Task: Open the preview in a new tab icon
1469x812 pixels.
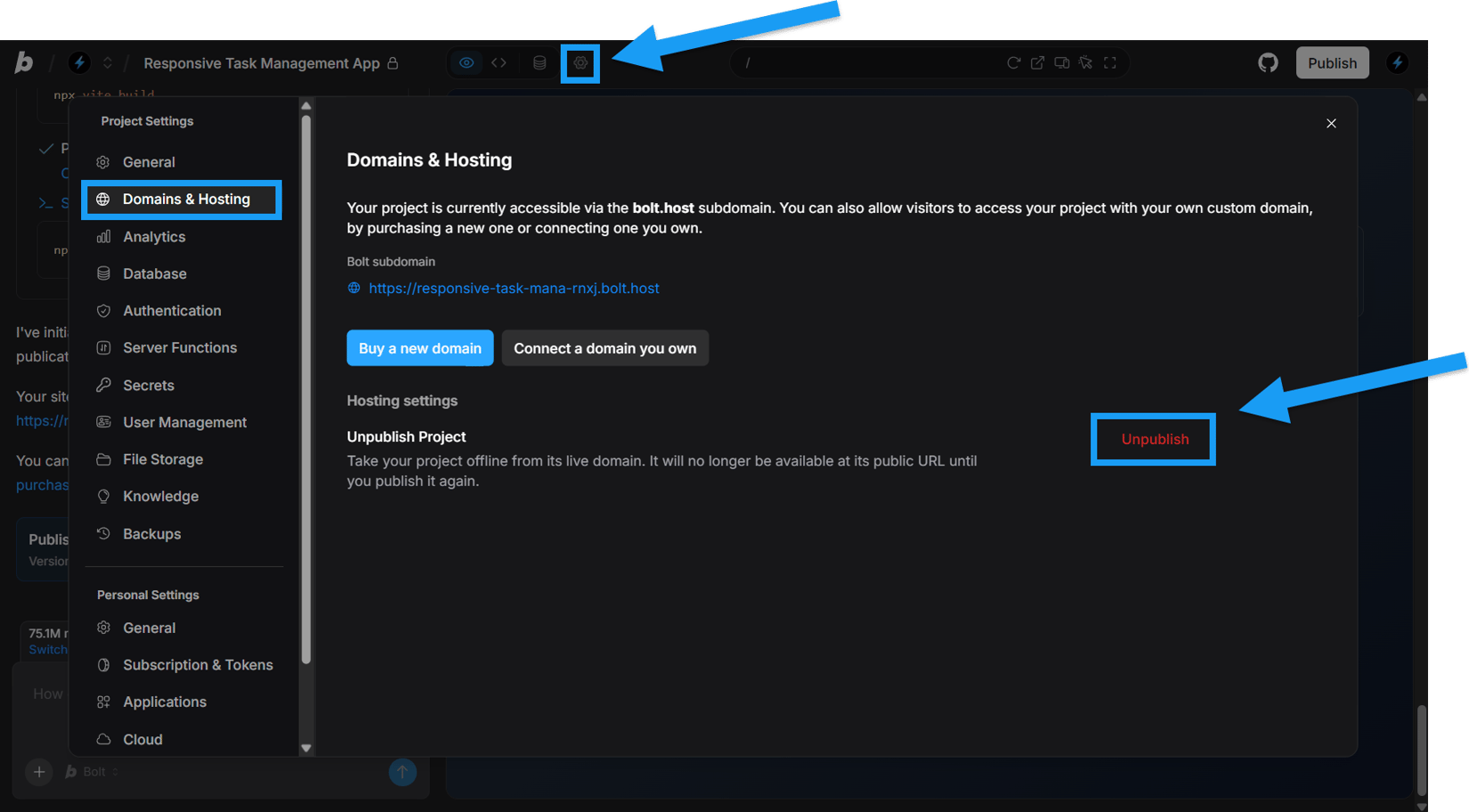Action: point(1037,63)
